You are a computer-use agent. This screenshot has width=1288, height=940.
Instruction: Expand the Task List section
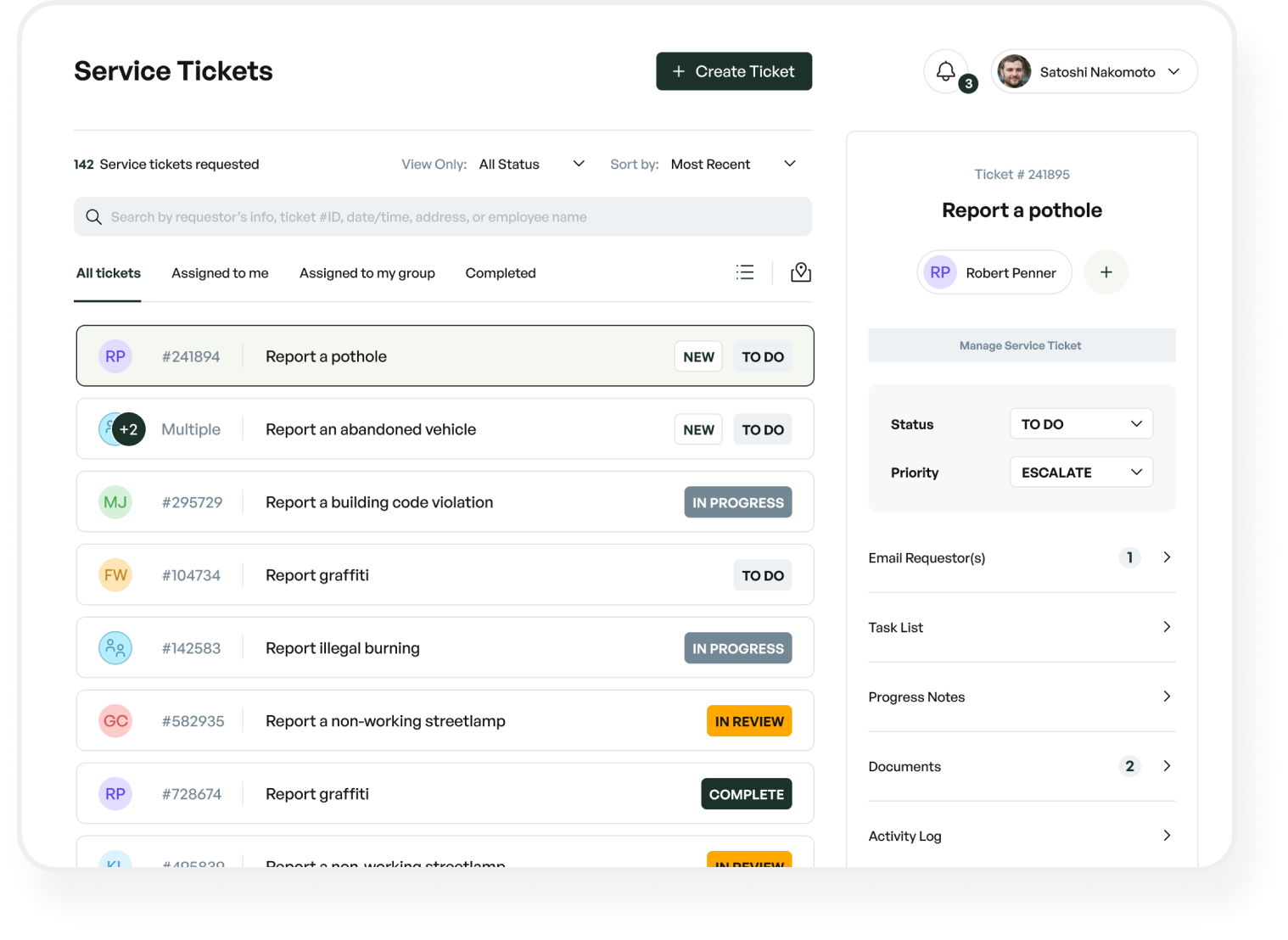(1022, 628)
